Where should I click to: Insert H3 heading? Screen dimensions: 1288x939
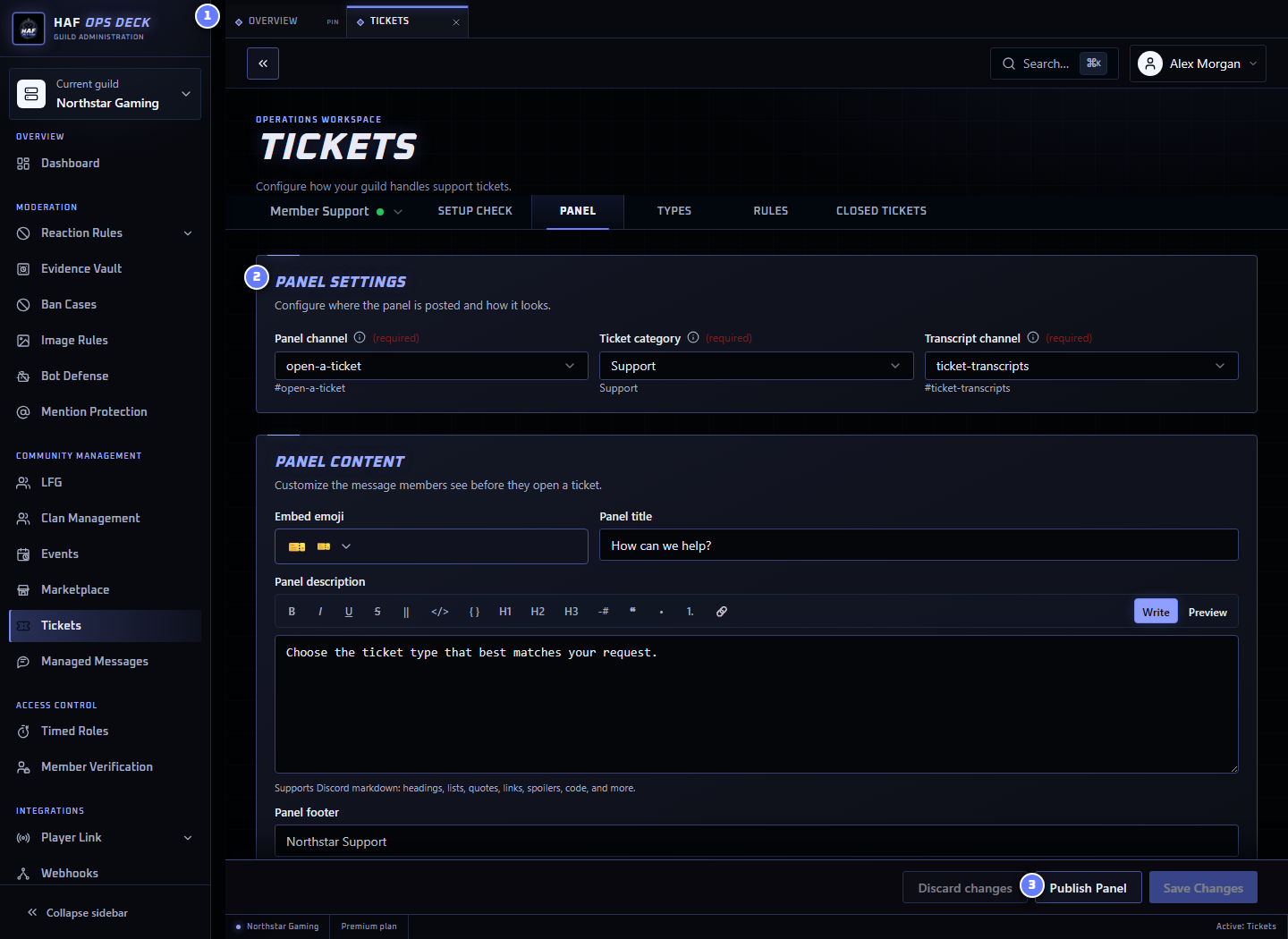click(572, 612)
